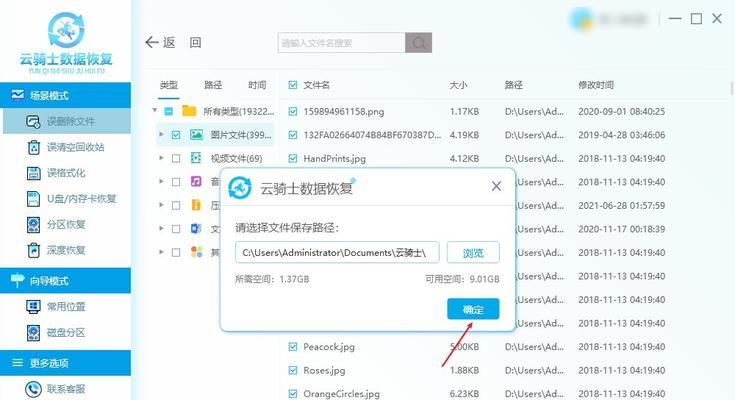Click the document type icon
Image resolution: width=735 pixels, height=400 pixels.
196,228
